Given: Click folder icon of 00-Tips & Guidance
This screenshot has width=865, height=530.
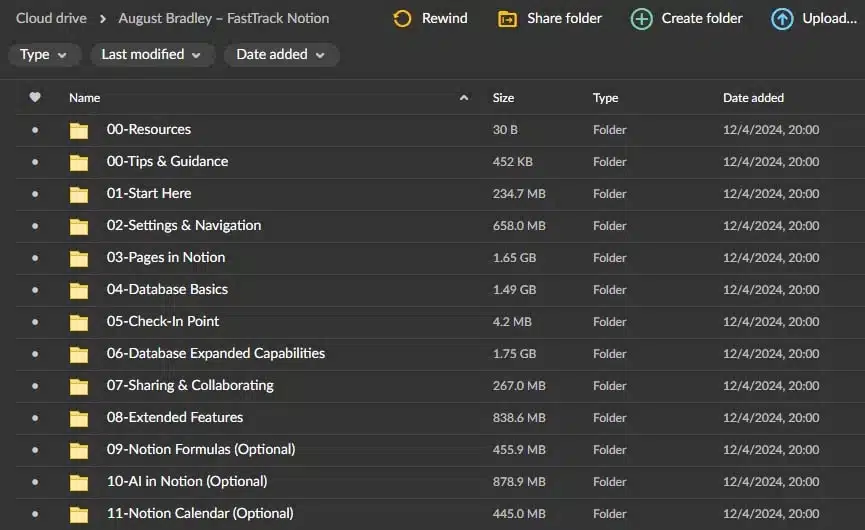Looking at the screenshot, I should click(x=79, y=162).
